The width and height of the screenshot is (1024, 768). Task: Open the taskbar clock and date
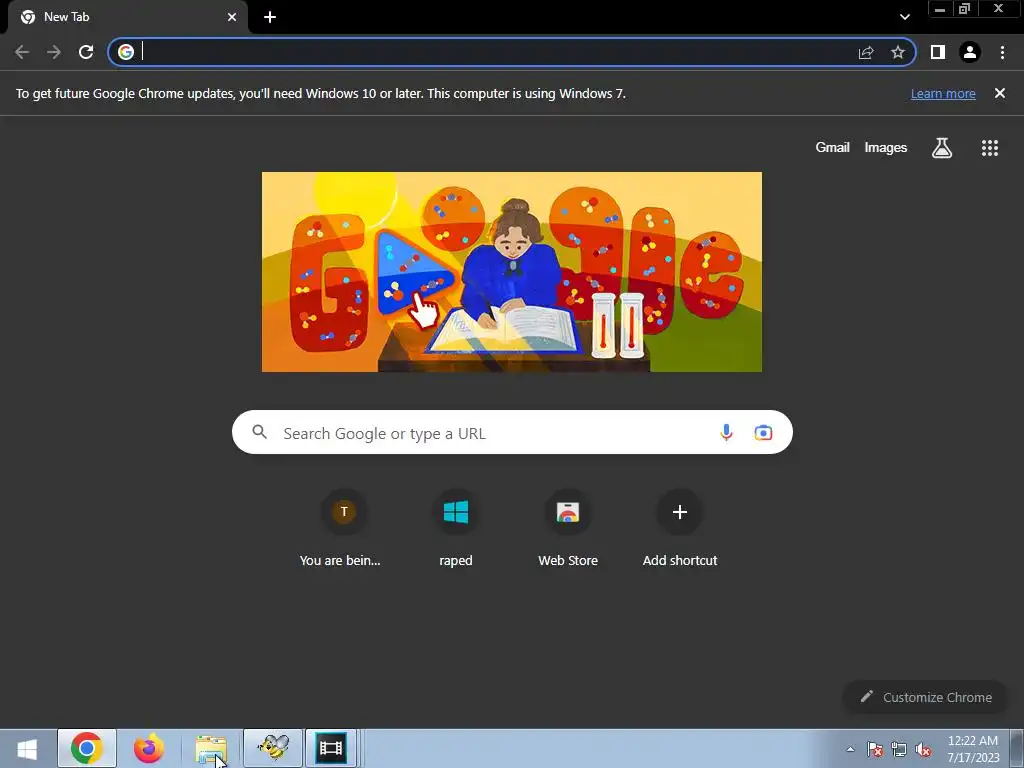click(973, 749)
